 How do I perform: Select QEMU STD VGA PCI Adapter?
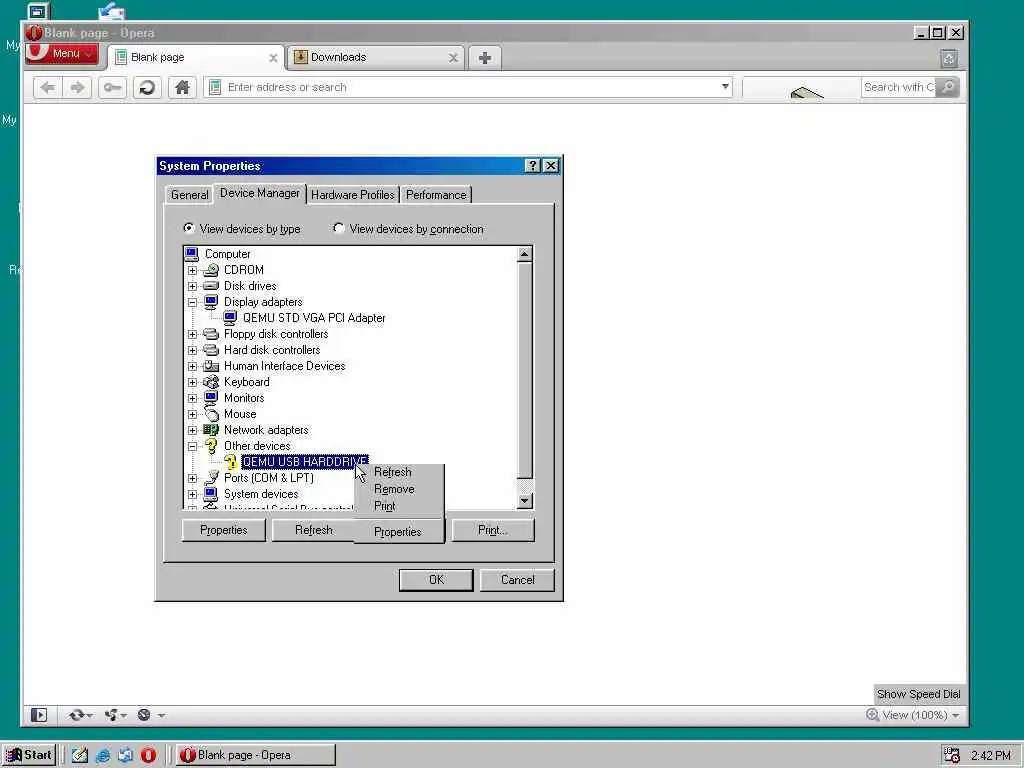pyautogui.click(x=314, y=318)
